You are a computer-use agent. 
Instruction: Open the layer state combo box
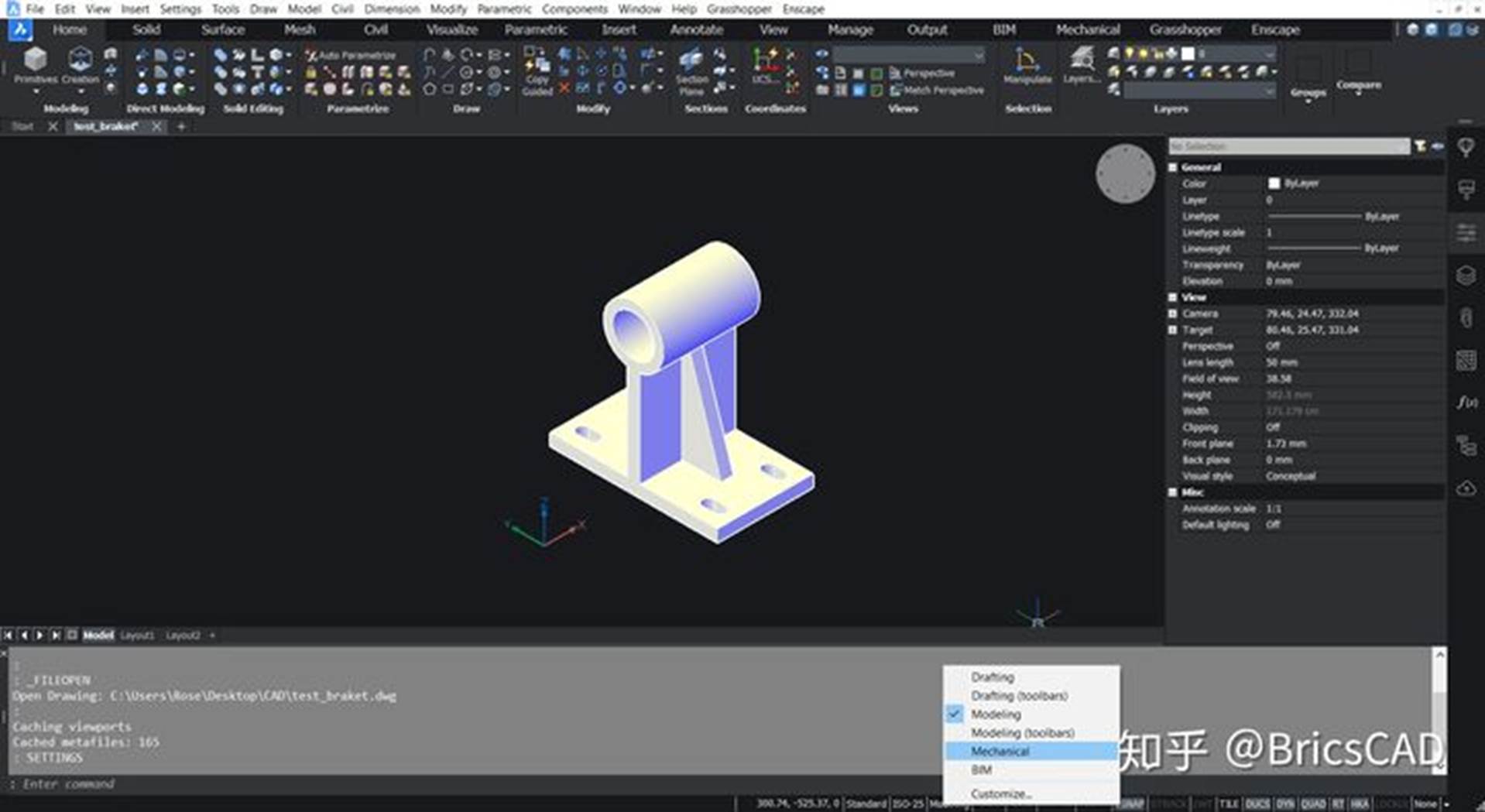(1199, 91)
